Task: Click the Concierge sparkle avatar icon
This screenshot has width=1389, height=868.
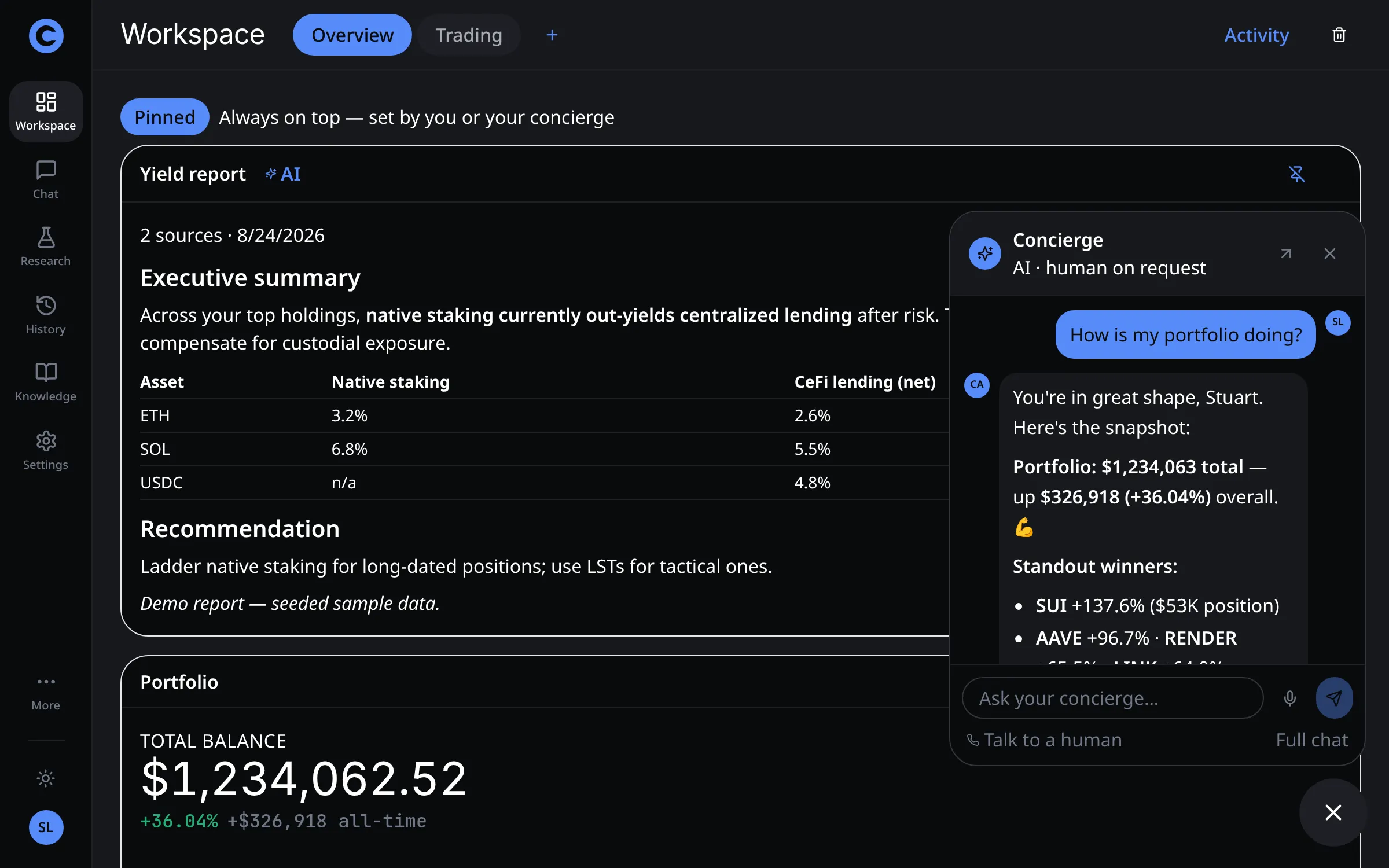Action: pyautogui.click(x=984, y=253)
